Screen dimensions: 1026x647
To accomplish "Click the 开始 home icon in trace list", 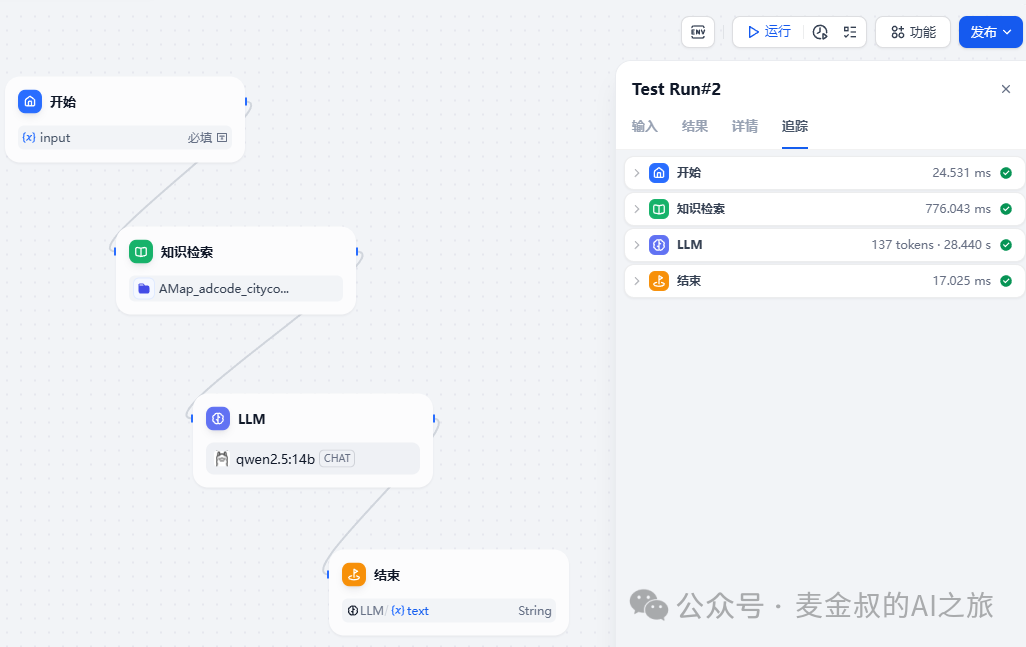I will tap(659, 173).
